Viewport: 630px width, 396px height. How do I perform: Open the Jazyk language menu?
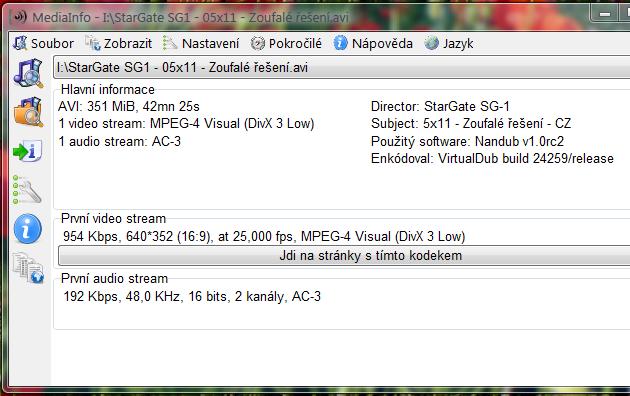click(x=449, y=43)
